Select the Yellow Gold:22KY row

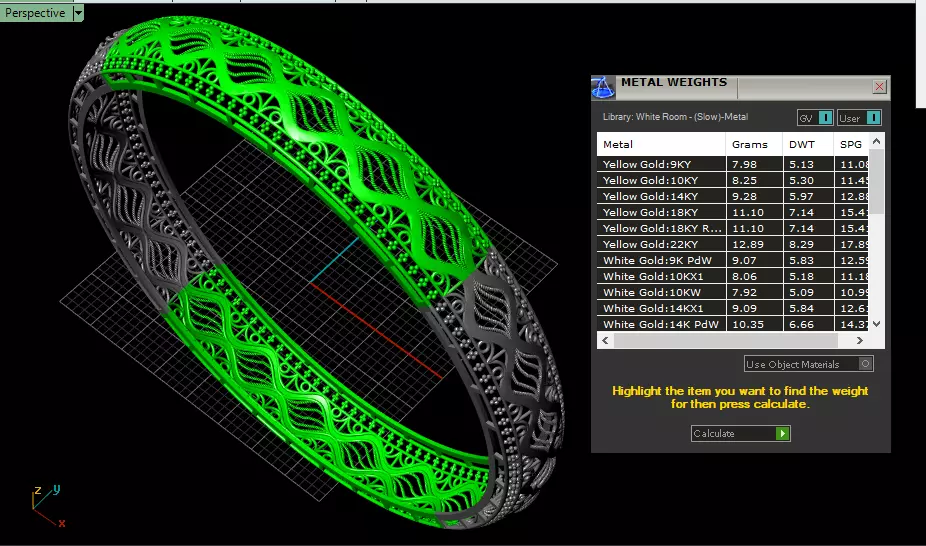tap(732, 244)
